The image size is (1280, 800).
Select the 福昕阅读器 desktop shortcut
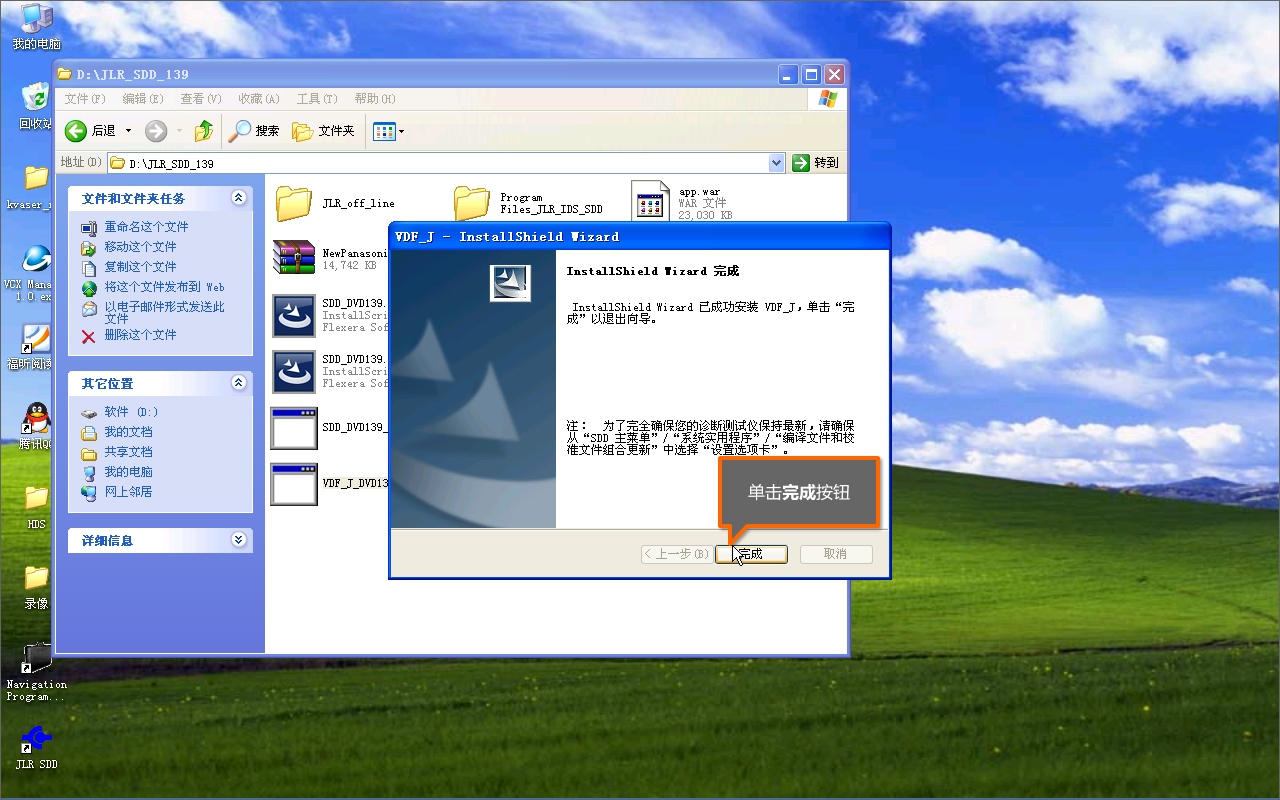(36, 347)
